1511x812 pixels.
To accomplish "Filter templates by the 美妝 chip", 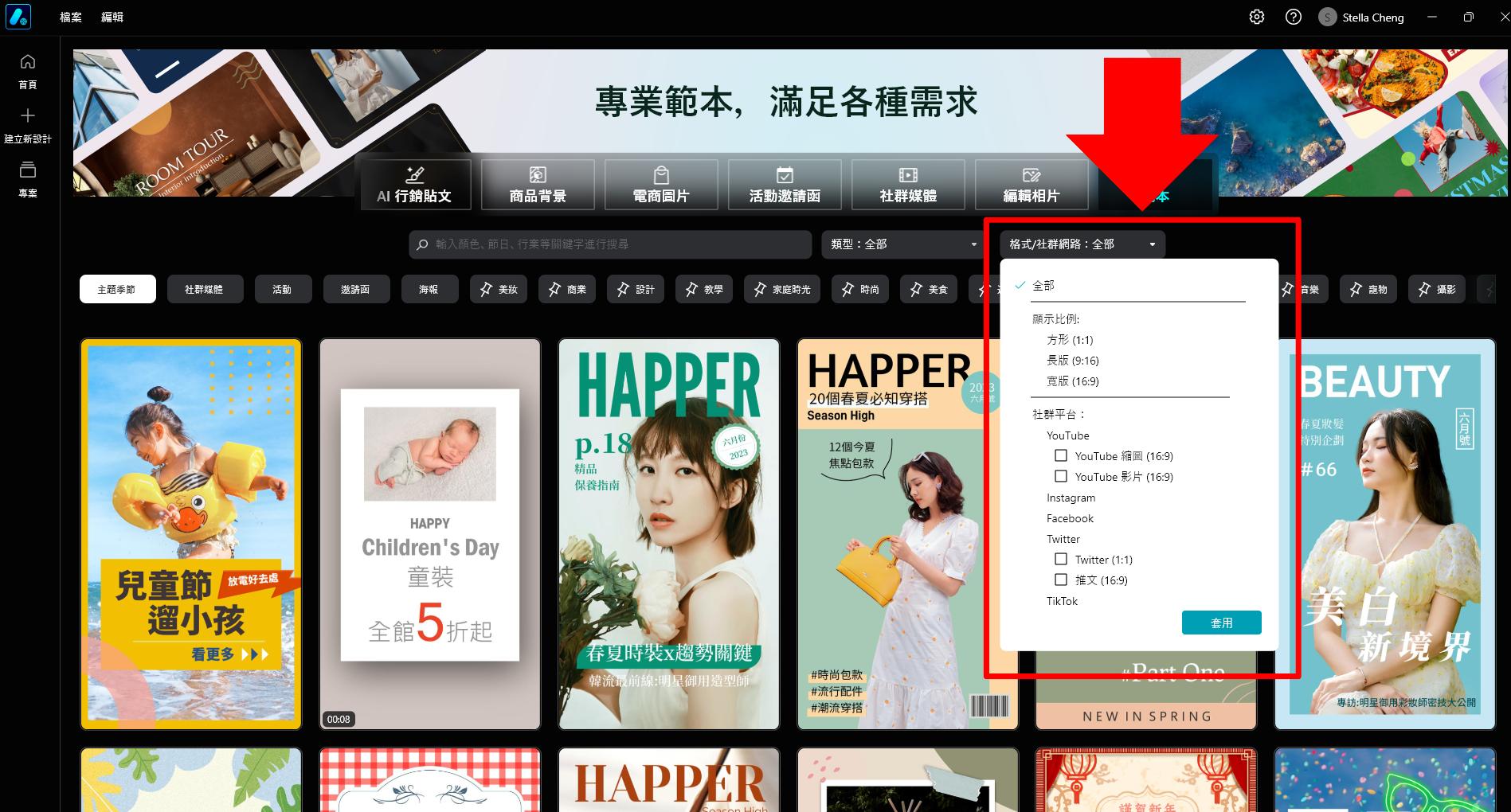I will coord(499,289).
